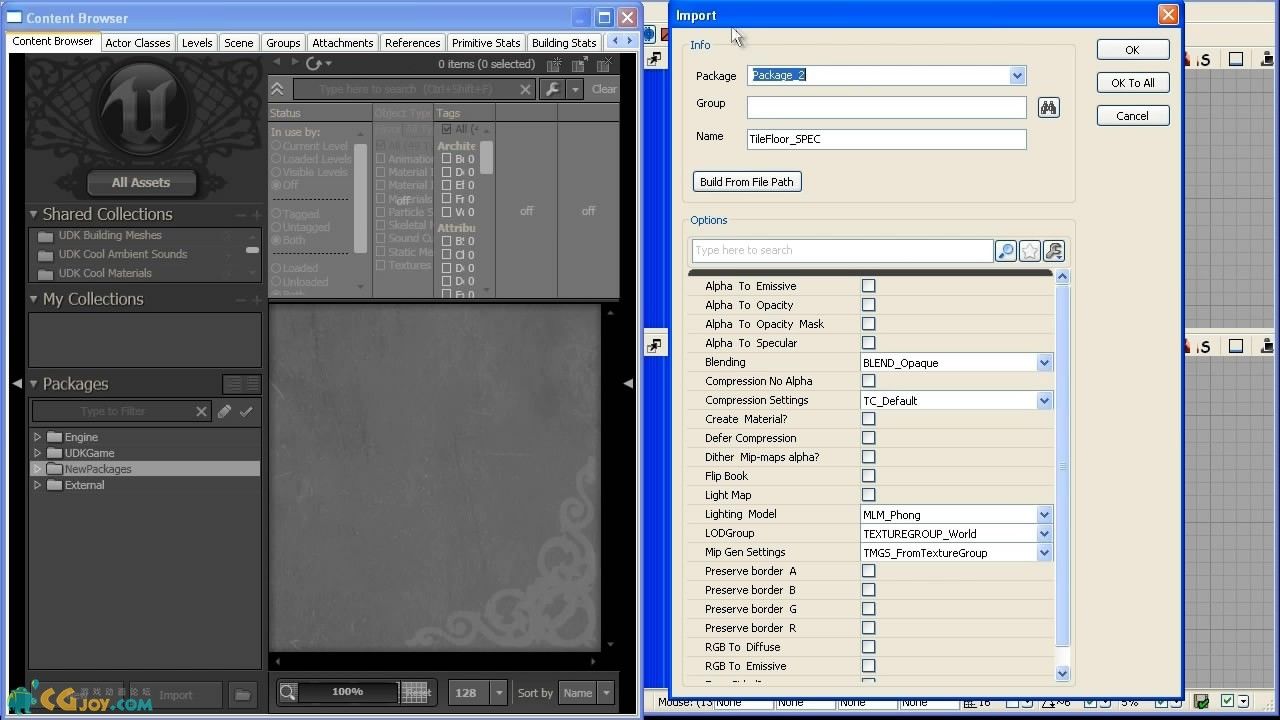Click the third layout icon beside items count
This screenshot has height=720, width=1280.
click(603, 65)
